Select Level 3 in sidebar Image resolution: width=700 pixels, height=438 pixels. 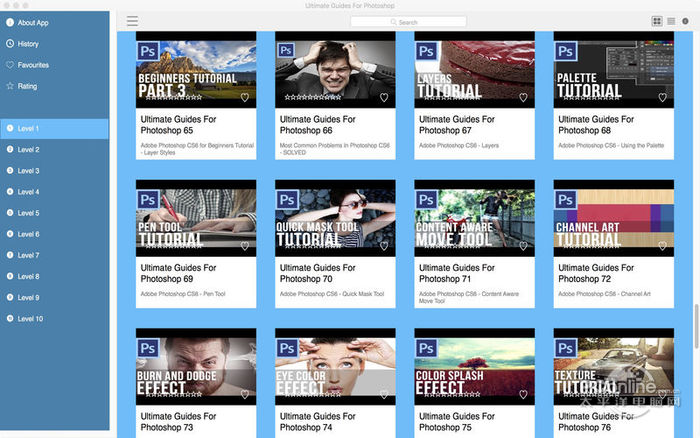click(54, 171)
